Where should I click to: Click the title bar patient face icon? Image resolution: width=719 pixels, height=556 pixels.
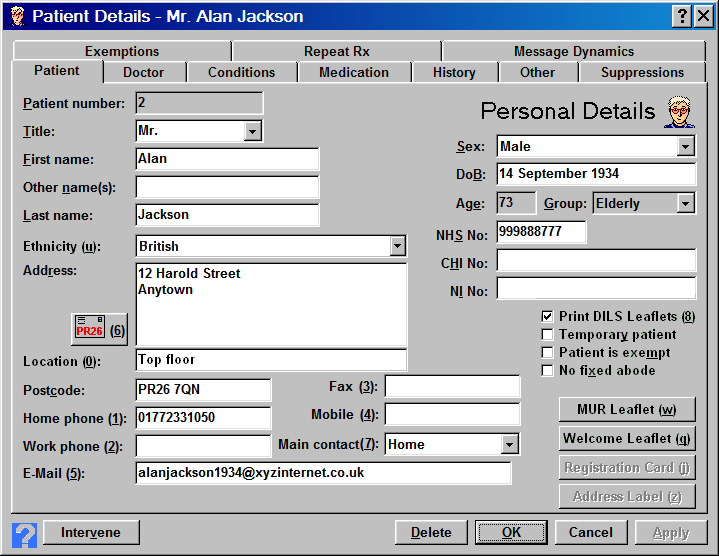pyautogui.click(x=17, y=16)
